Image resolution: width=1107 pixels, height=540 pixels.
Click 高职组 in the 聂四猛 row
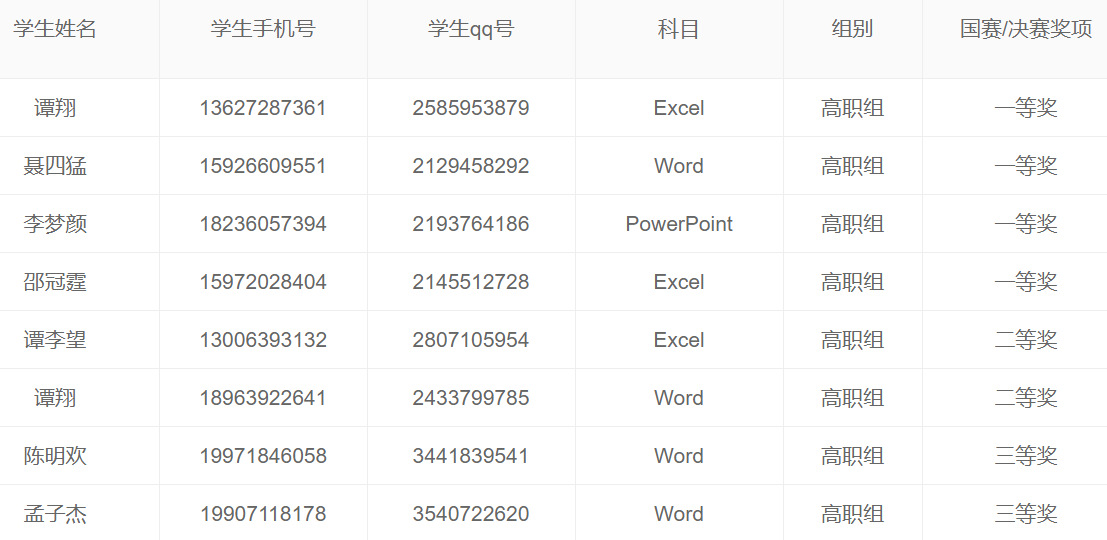(x=852, y=166)
